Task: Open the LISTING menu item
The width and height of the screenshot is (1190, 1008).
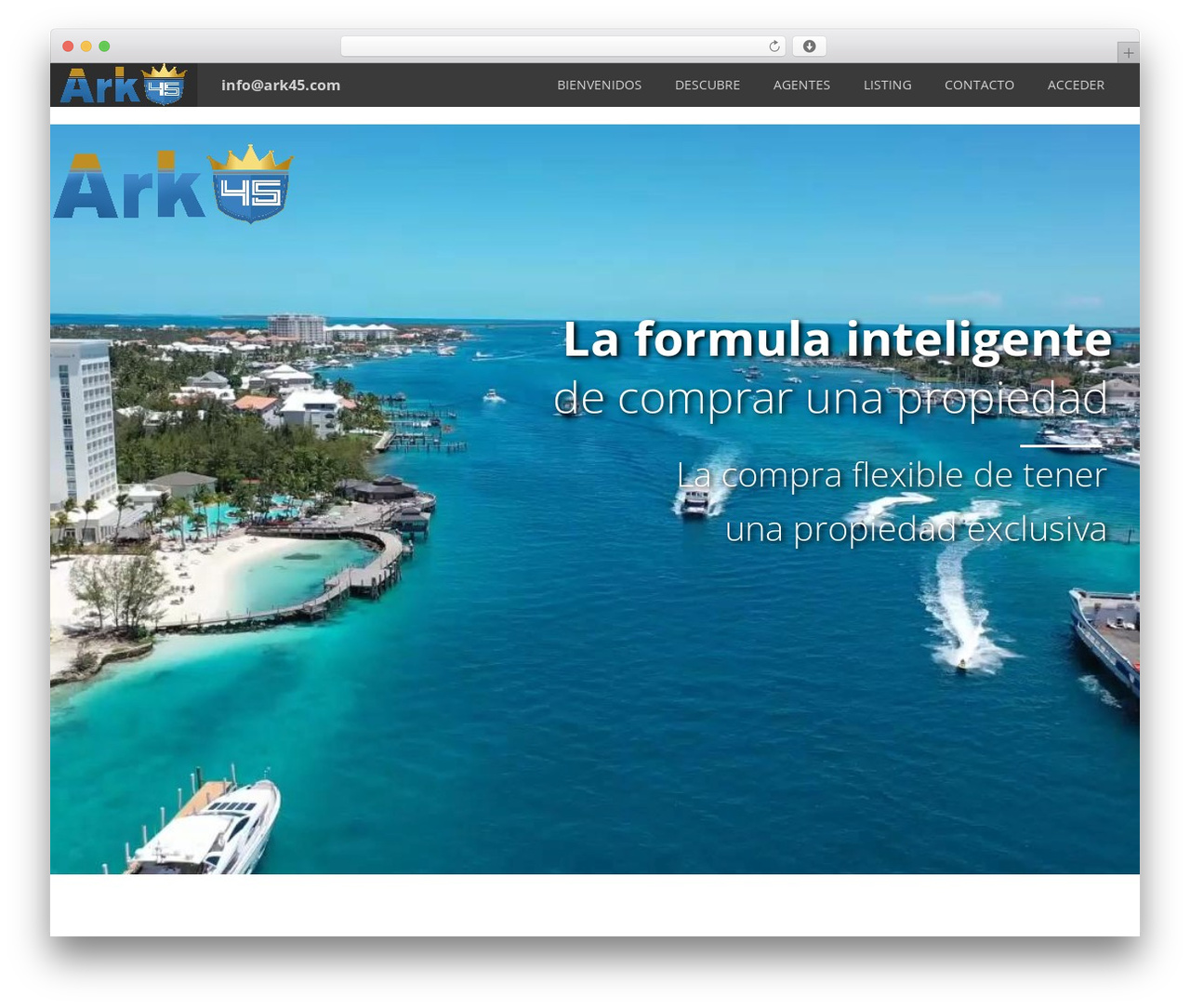Action: point(888,85)
